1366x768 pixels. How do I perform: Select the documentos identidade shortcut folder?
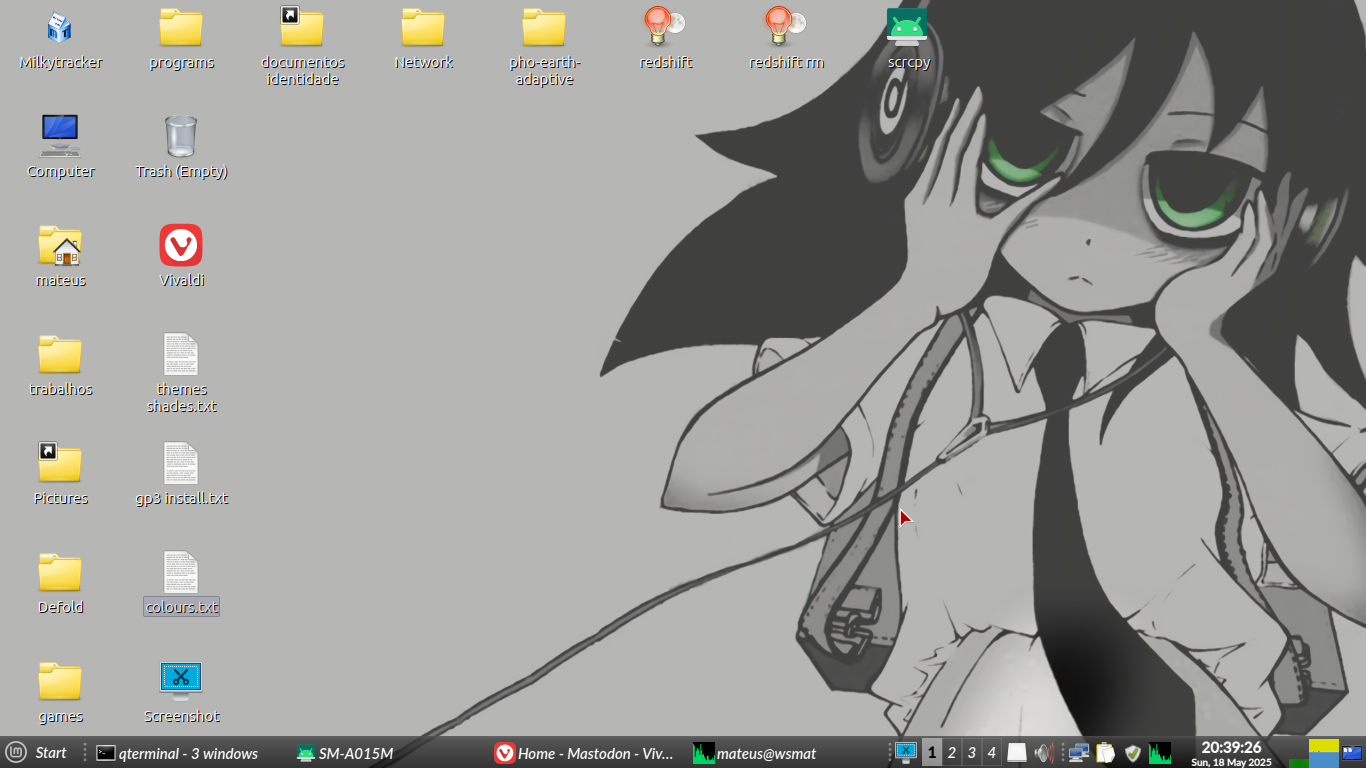coord(302,28)
